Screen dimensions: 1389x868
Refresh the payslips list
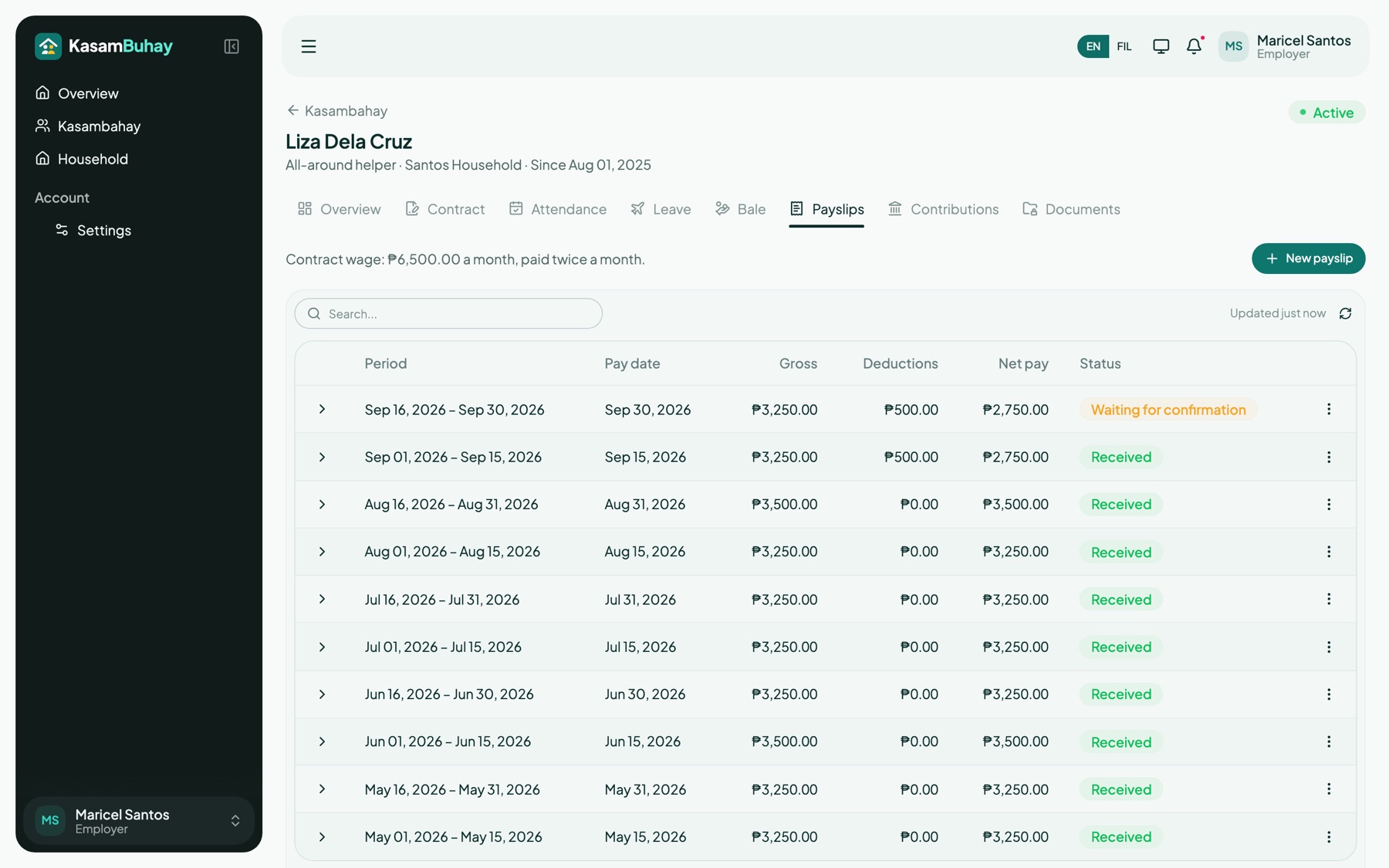point(1345,313)
